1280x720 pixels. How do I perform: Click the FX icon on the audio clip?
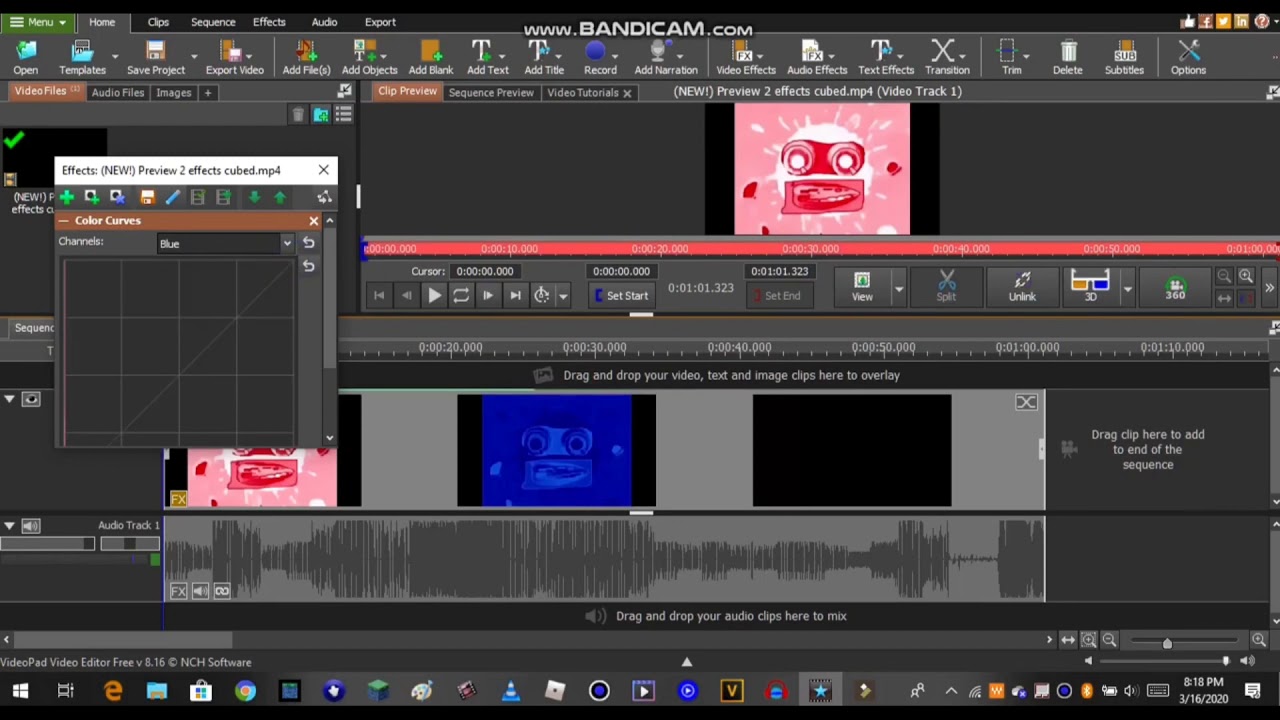coord(178,591)
